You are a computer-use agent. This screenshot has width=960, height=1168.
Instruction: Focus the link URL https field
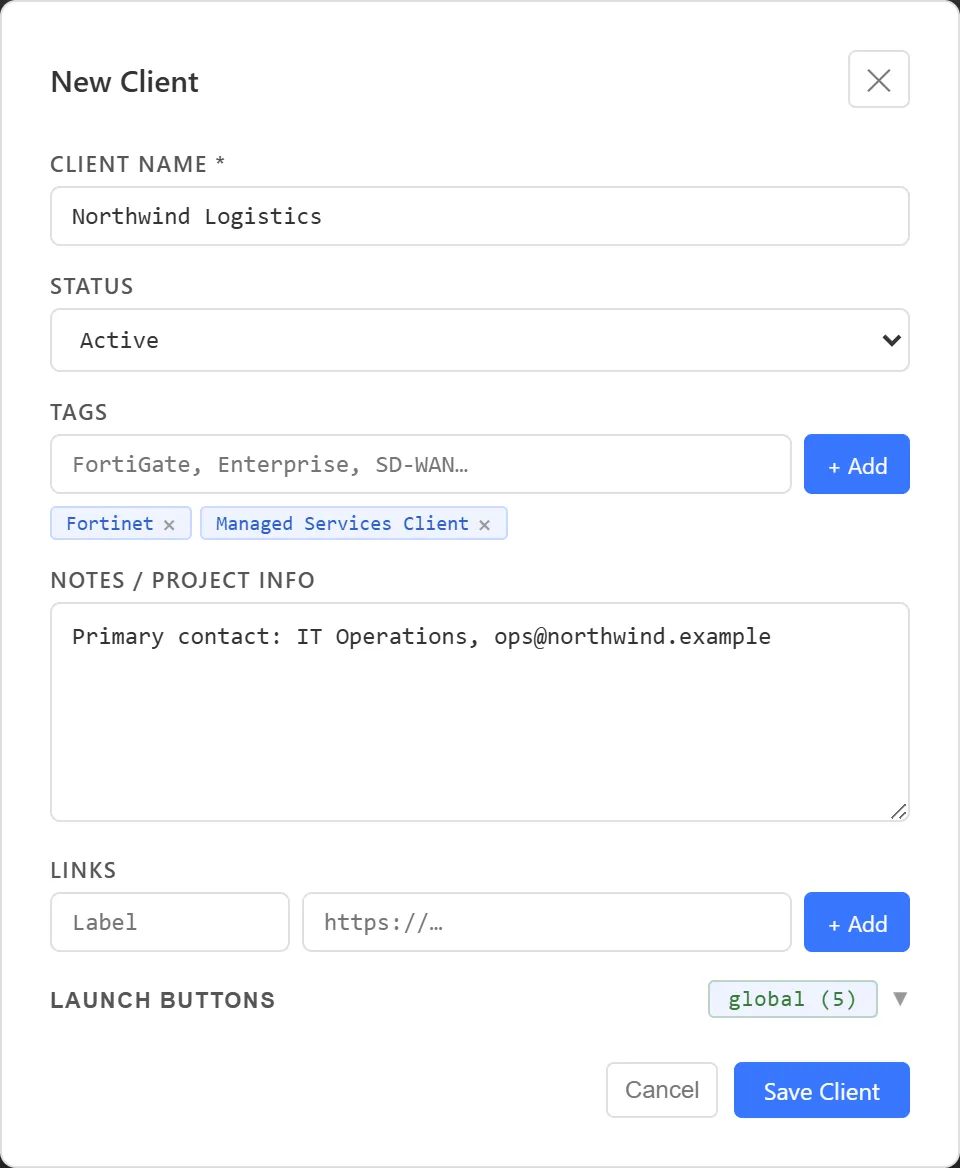pyautogui.click(x=547, y=922)
